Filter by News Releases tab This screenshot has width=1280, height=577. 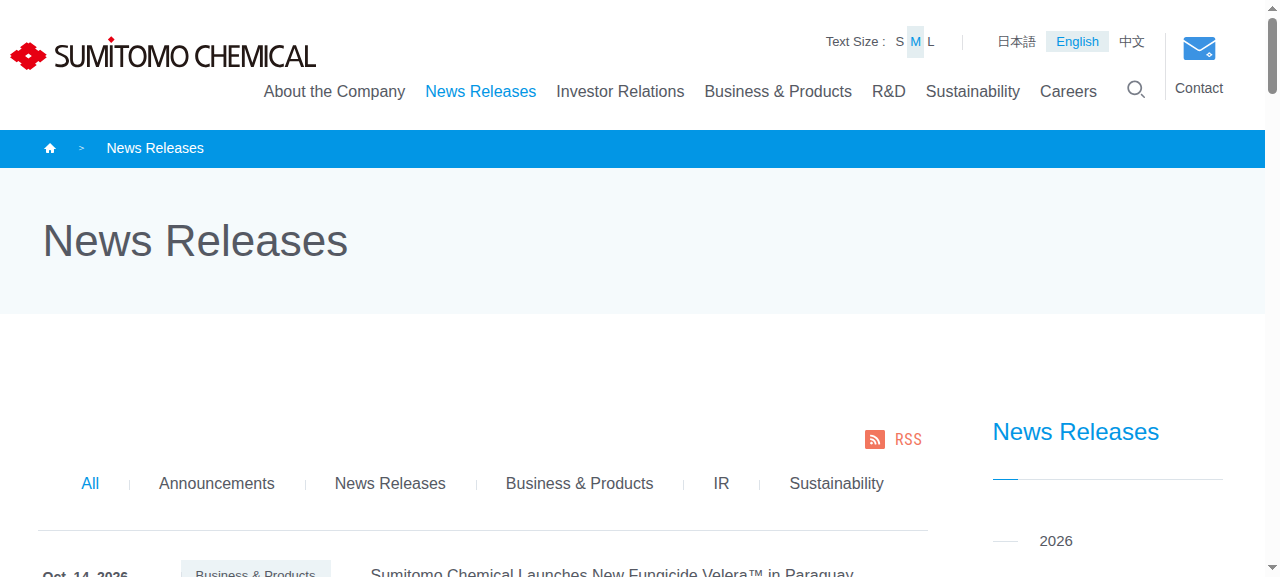click(x=390, y=484)
